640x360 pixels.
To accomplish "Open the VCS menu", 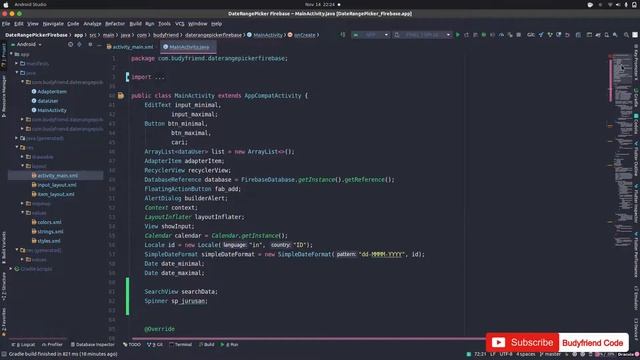I will pos(180,24).
